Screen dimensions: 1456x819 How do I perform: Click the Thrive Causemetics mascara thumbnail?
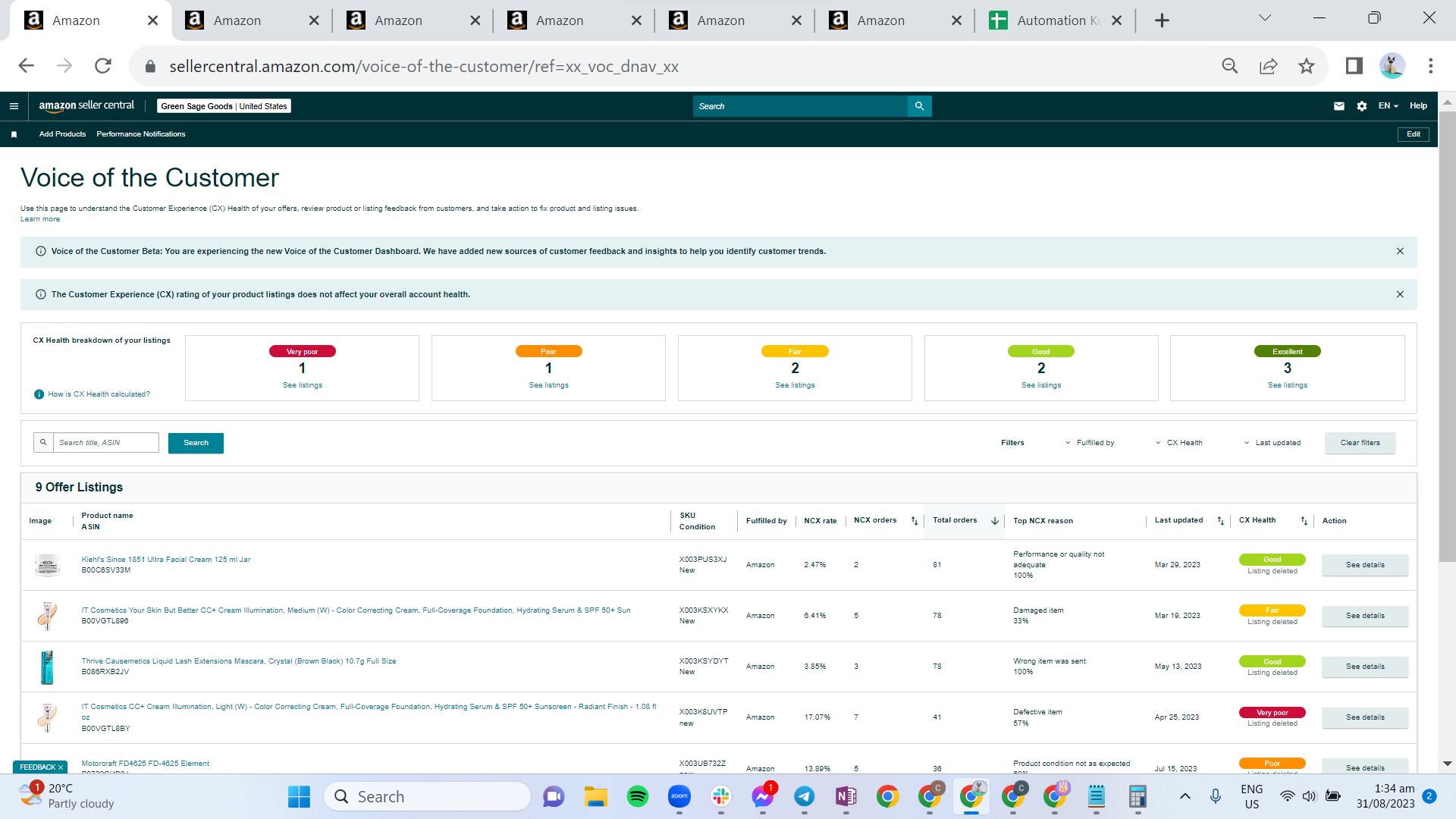[x=47, y=667]
